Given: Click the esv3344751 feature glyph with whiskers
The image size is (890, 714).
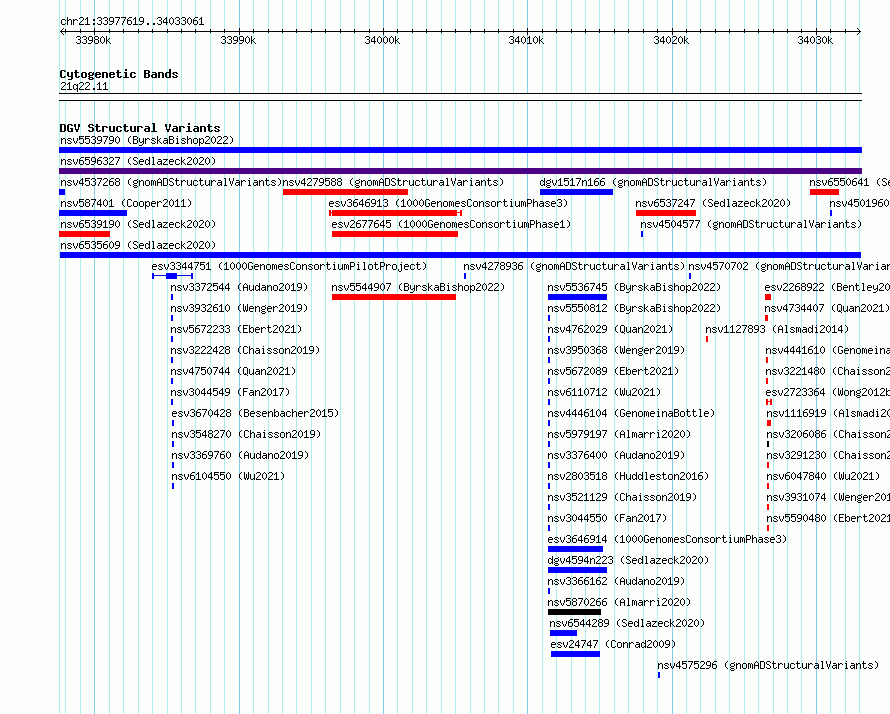Looking at the screenshot, I should 173,276.
